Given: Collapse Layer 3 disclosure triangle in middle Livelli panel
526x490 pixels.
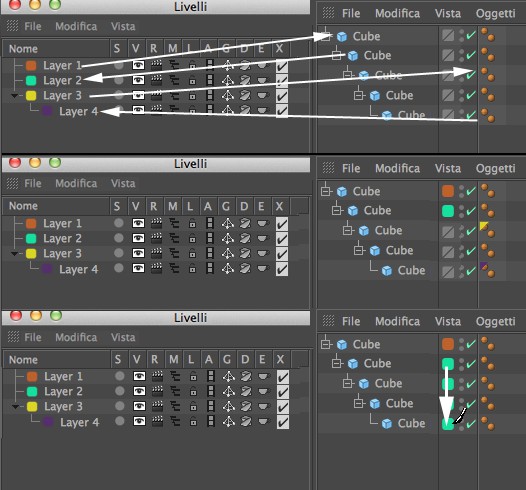Looking at the screenshot, I should (14, 254).
